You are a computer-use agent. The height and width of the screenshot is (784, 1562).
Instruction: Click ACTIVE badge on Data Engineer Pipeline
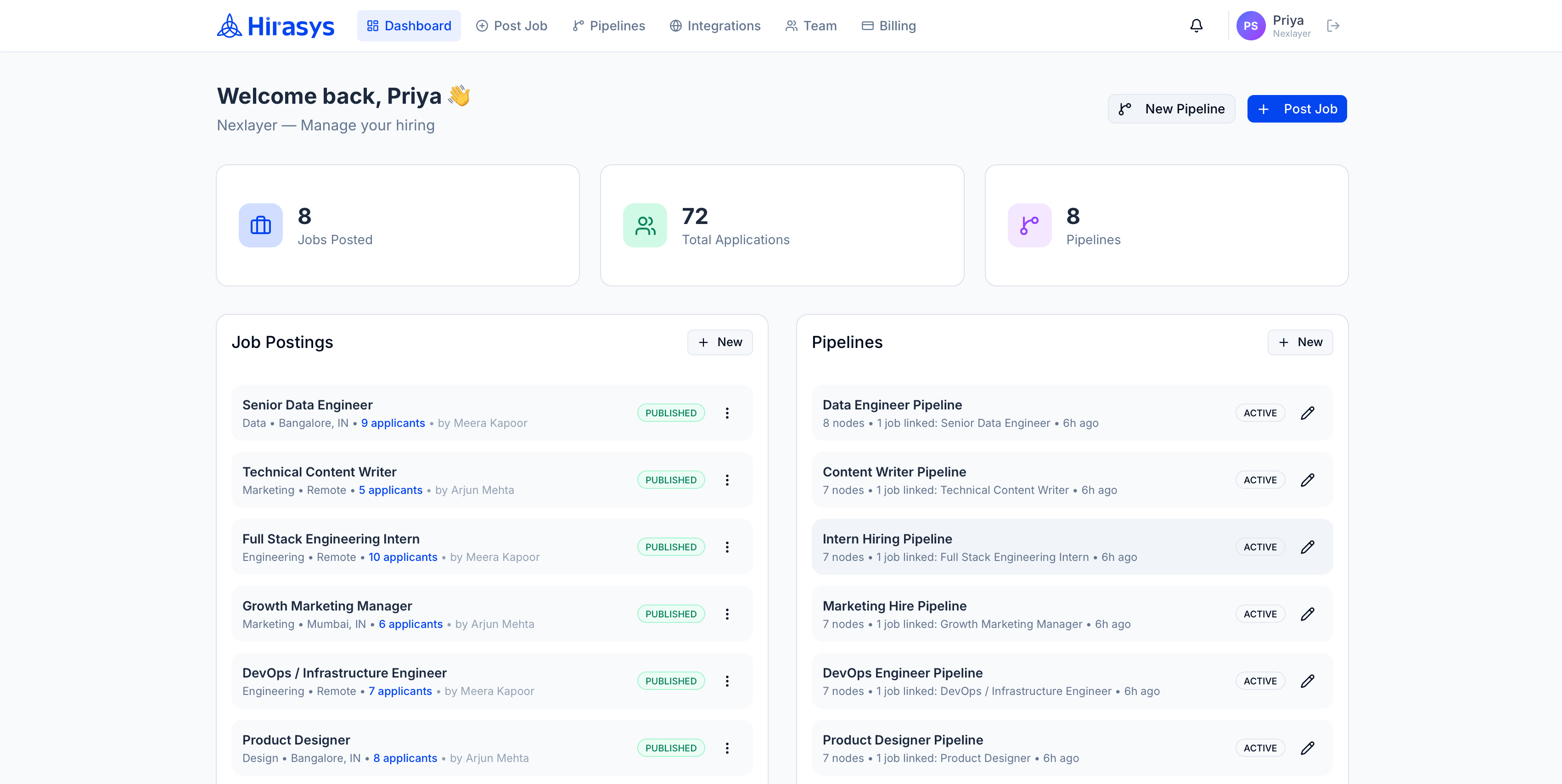click(x=1260, y=413)
